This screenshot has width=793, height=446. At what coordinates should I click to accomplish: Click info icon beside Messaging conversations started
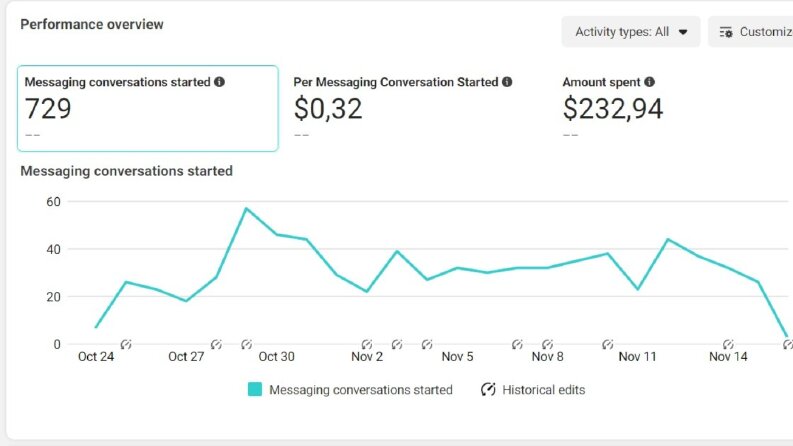pos(219,82)
